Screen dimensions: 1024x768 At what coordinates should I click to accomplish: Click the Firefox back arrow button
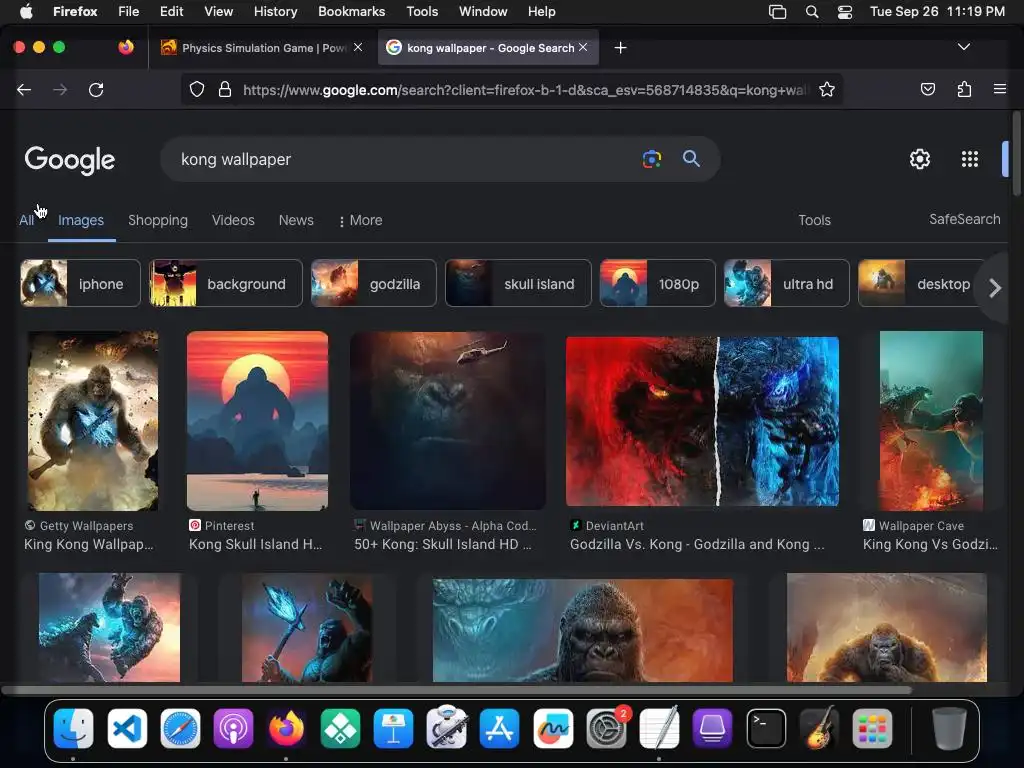pyautogui.click(x=24, y=89)
